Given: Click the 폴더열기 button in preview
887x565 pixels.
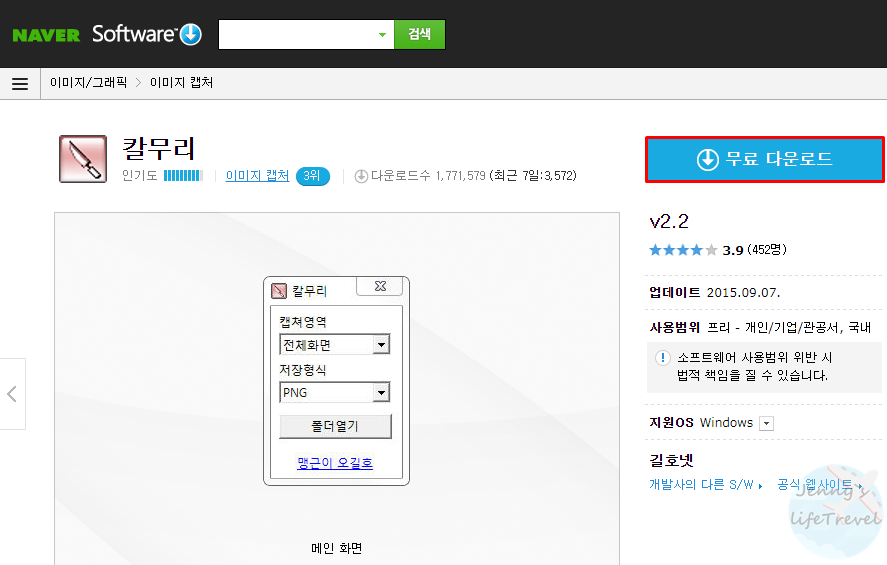Looking at the screenshot, I should click(x=335, y=426).
